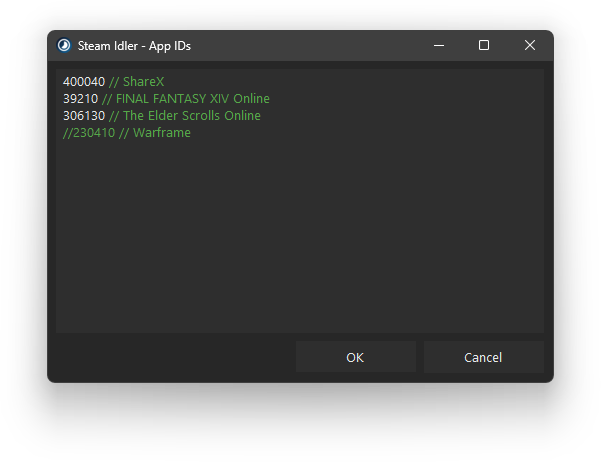601x462 pixels.
Task: Close the App IDs dialog
Action: [x=530, y=45]
